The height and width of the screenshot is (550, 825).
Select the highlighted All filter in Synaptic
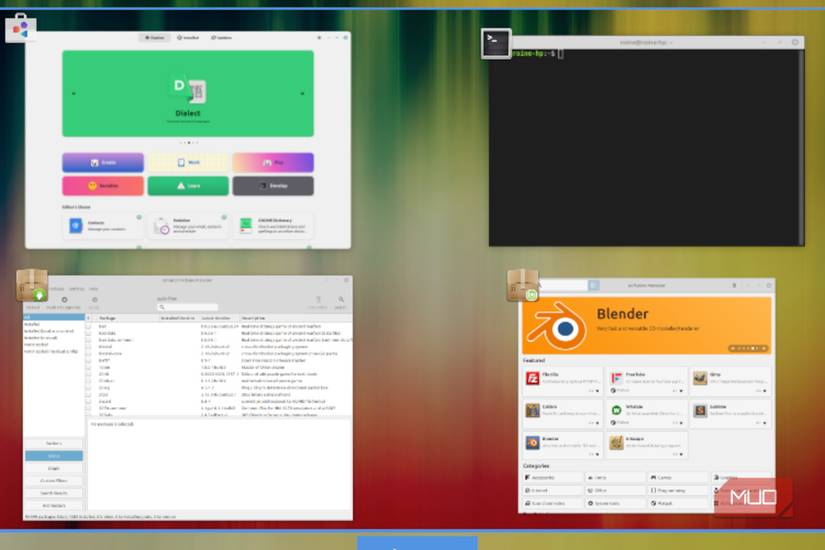54,317
